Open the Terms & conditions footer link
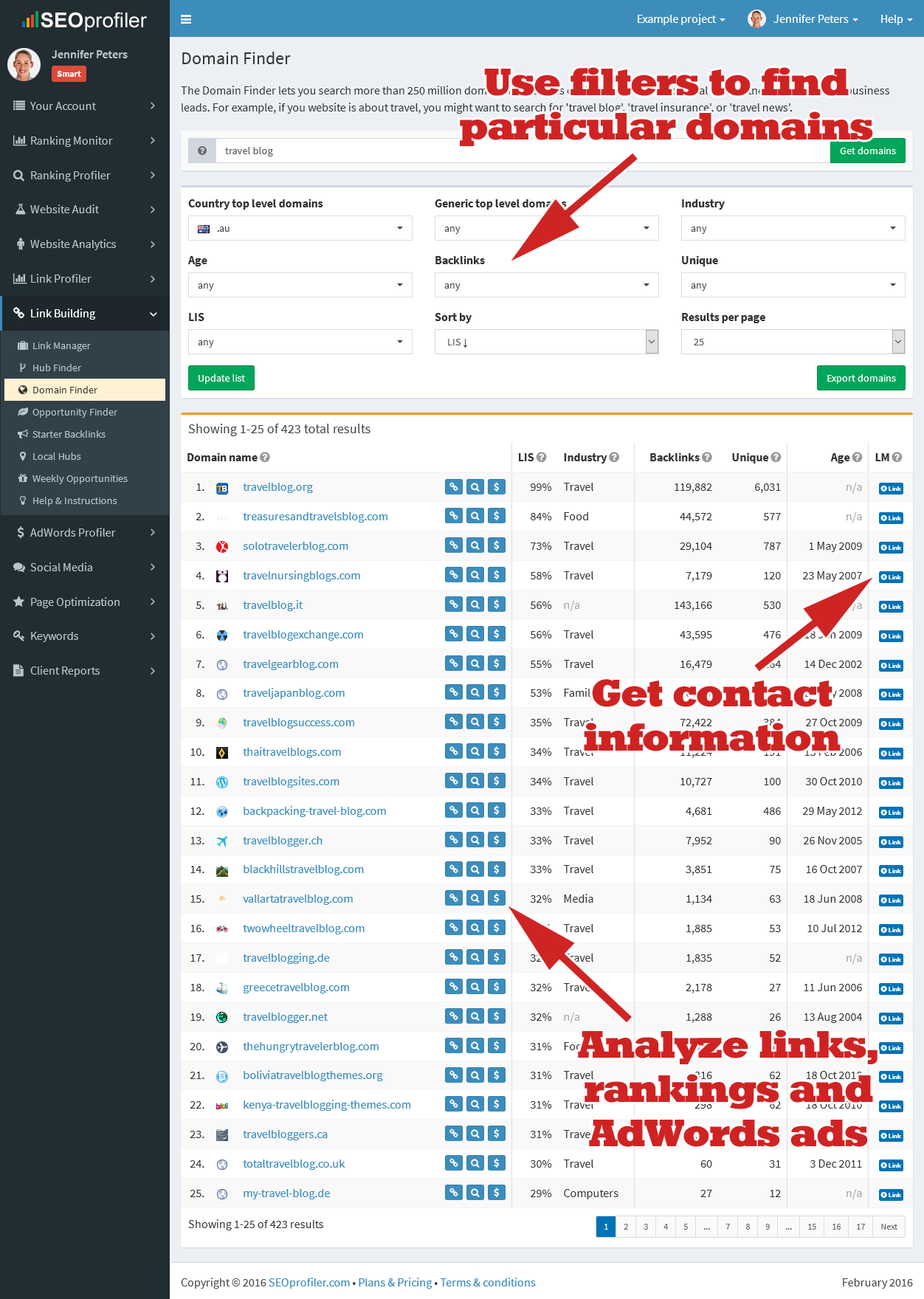924x1299 pixels. click(488, 1282)
